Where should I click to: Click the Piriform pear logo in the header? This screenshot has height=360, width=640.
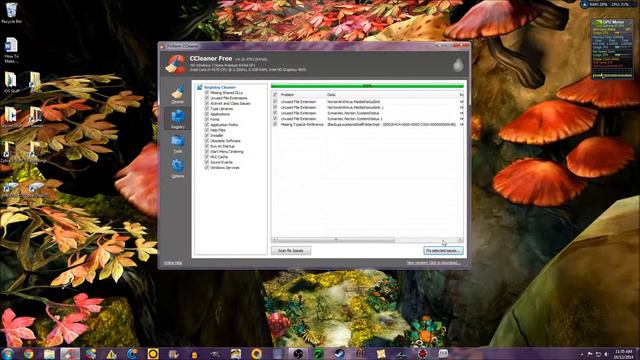pos(458,64)
